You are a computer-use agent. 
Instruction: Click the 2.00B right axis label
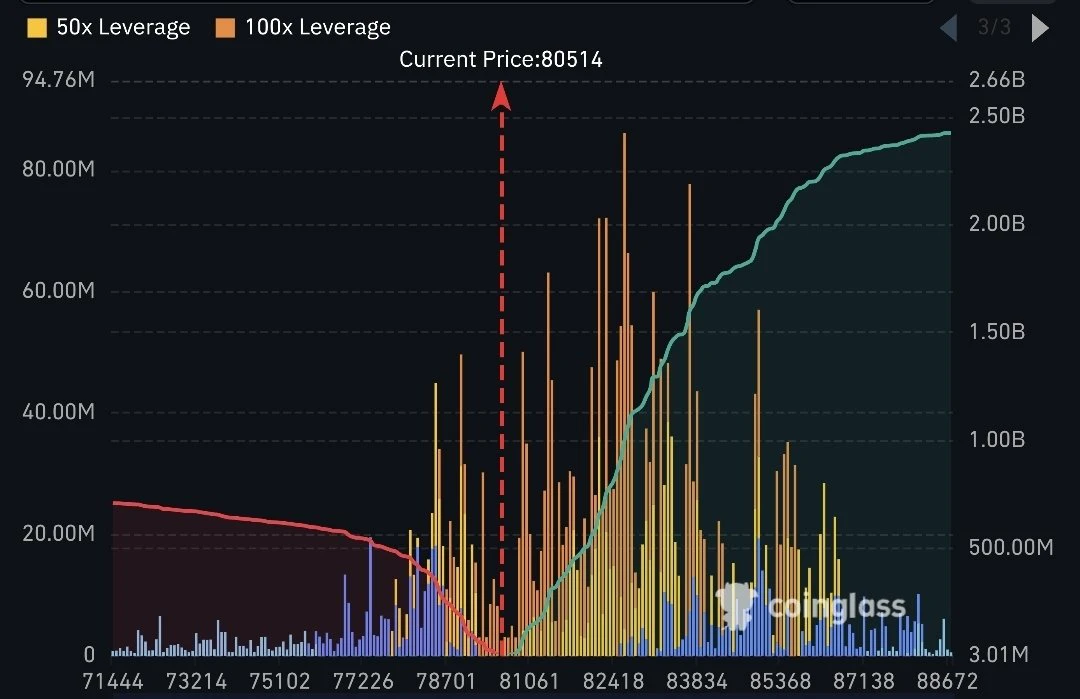[x=997, y=223]
